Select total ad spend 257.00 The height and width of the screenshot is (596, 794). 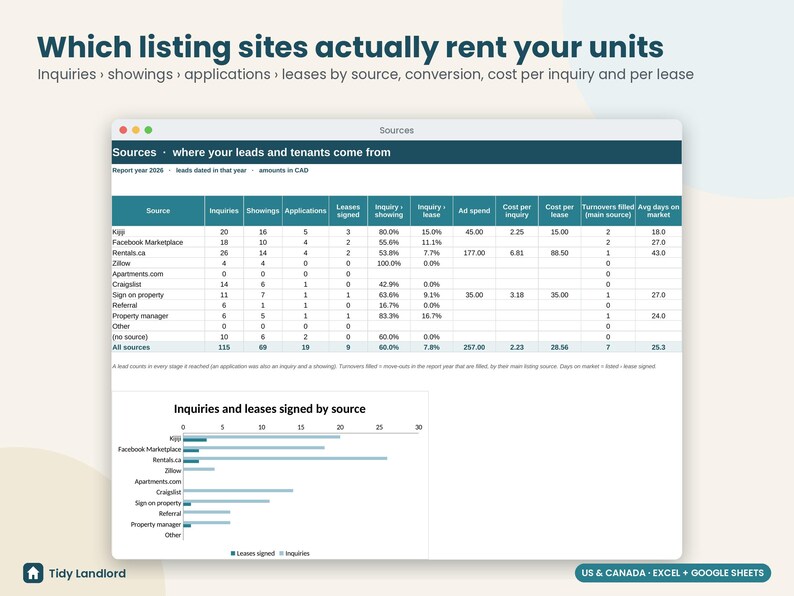tap(474, 347)
